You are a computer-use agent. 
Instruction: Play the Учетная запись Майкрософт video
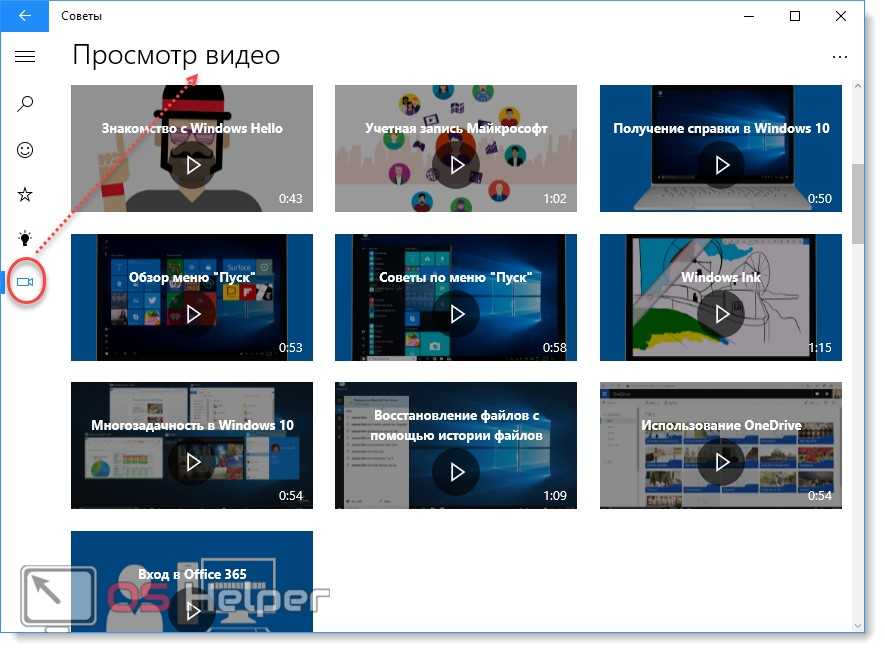[456, 165]
